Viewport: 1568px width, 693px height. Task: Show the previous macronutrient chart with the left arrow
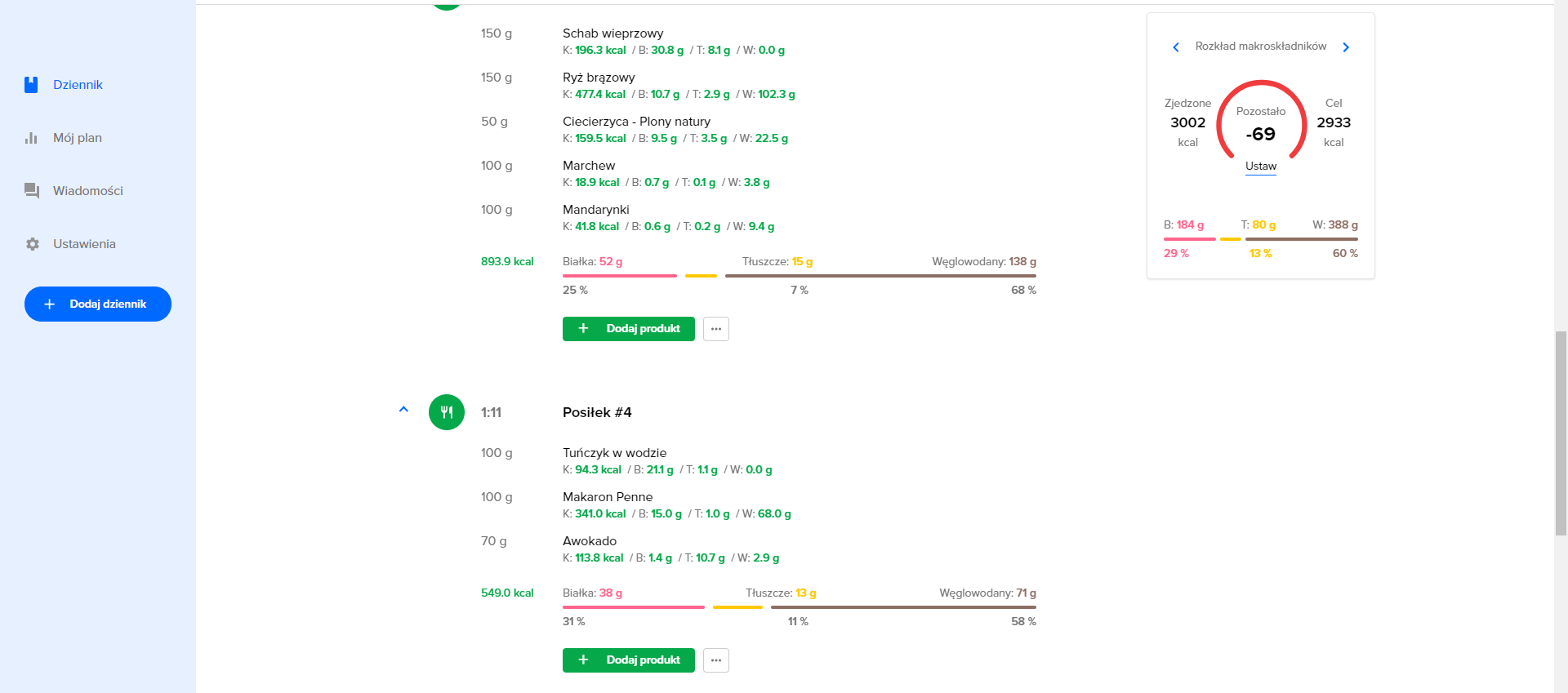coord(1176,47)
